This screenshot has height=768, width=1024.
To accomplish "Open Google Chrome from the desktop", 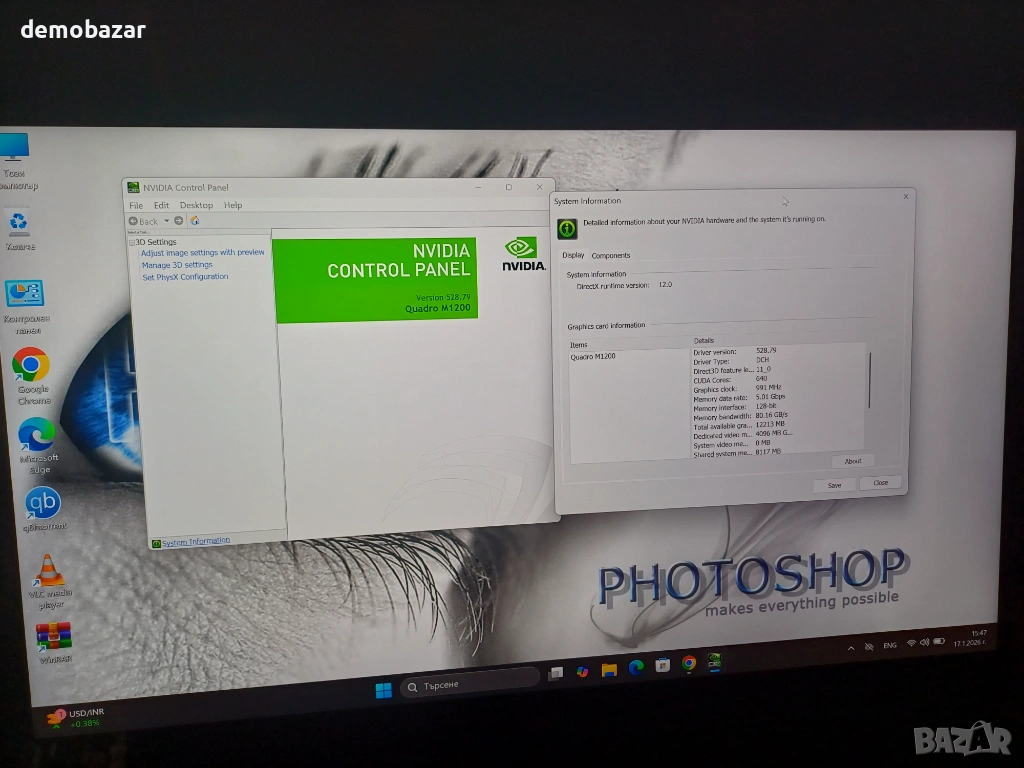I will point(31,366).
